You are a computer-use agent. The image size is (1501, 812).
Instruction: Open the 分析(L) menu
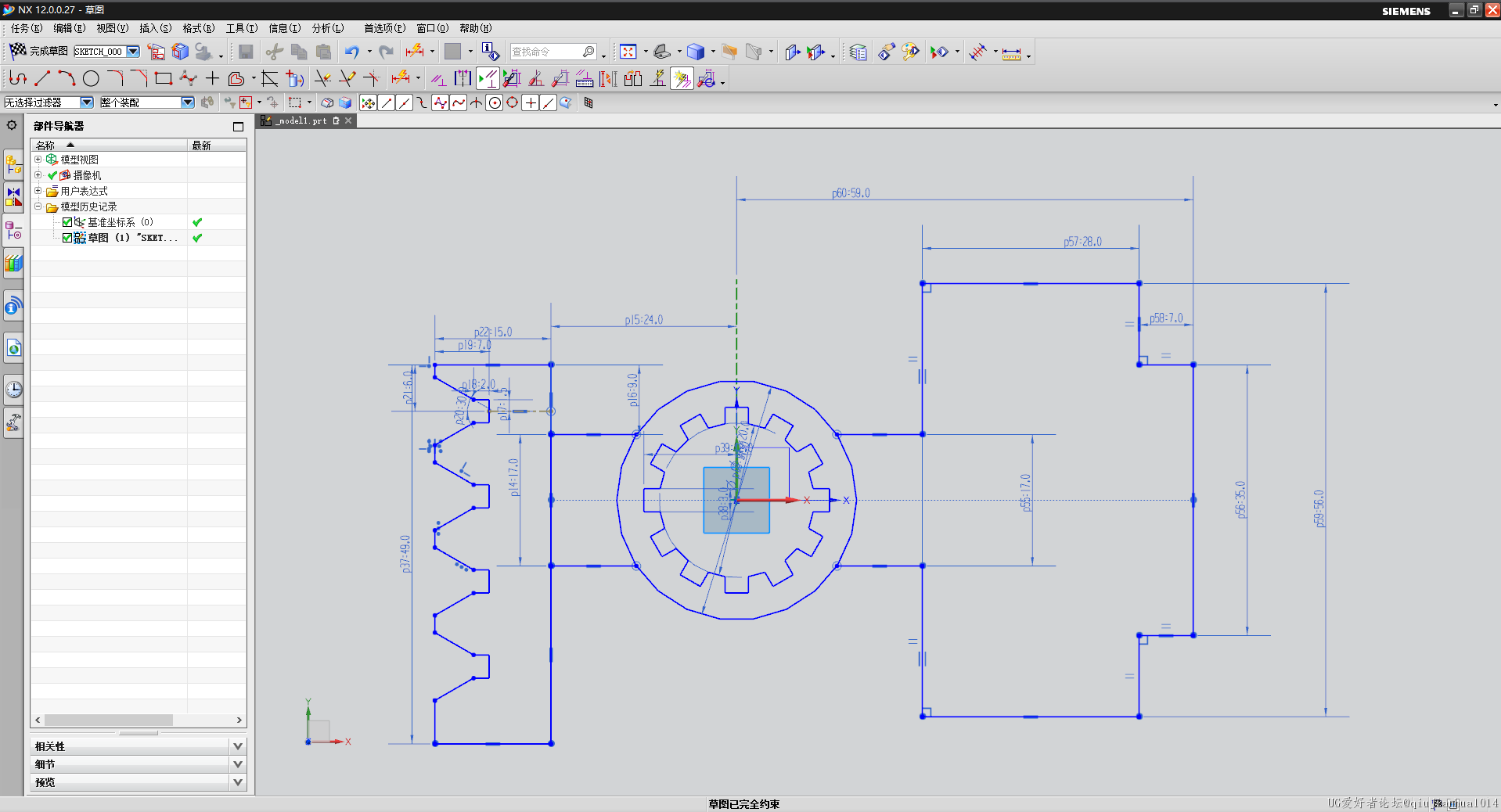click(328, 28)
